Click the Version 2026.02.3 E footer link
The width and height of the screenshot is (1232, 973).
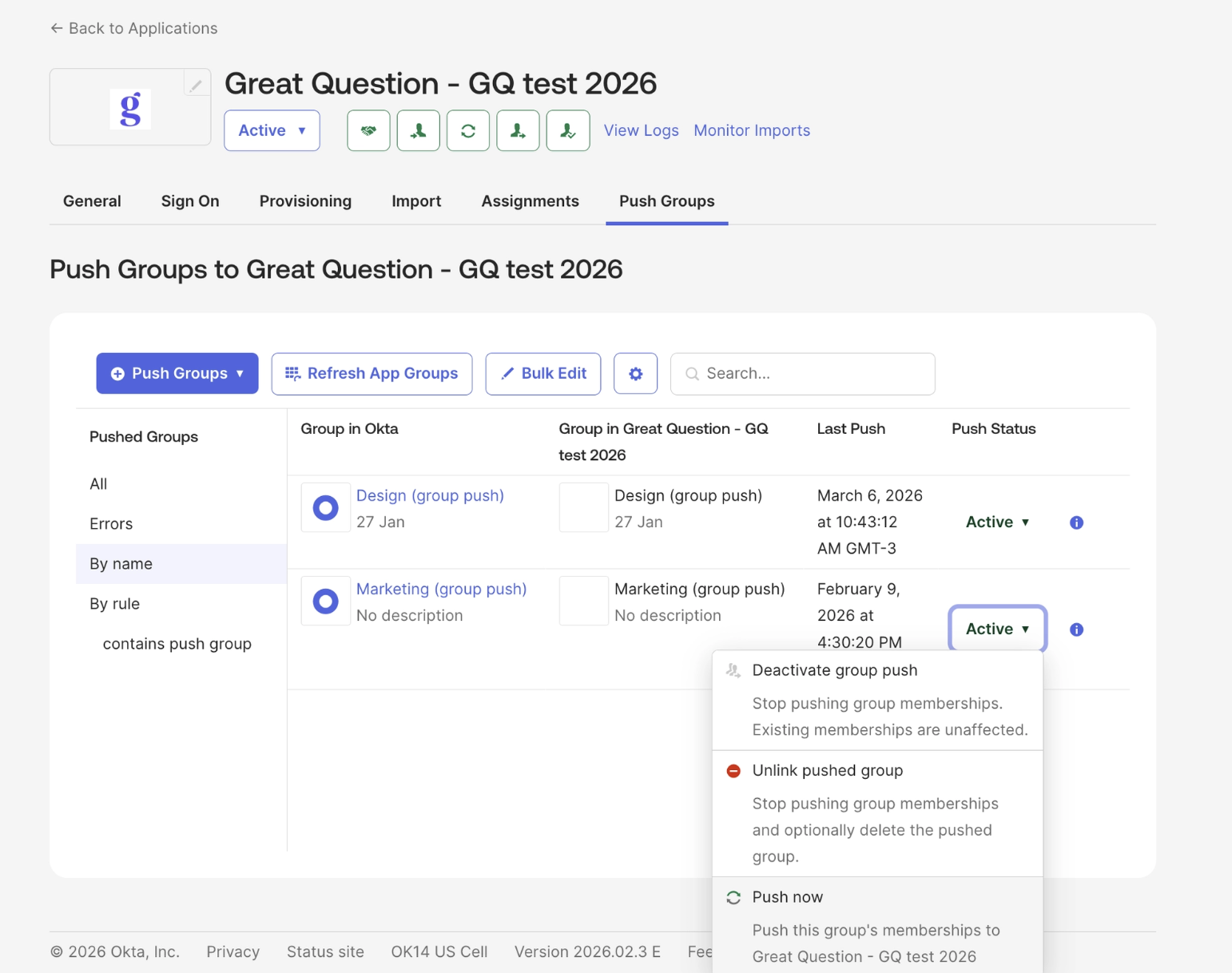[587, 952]
